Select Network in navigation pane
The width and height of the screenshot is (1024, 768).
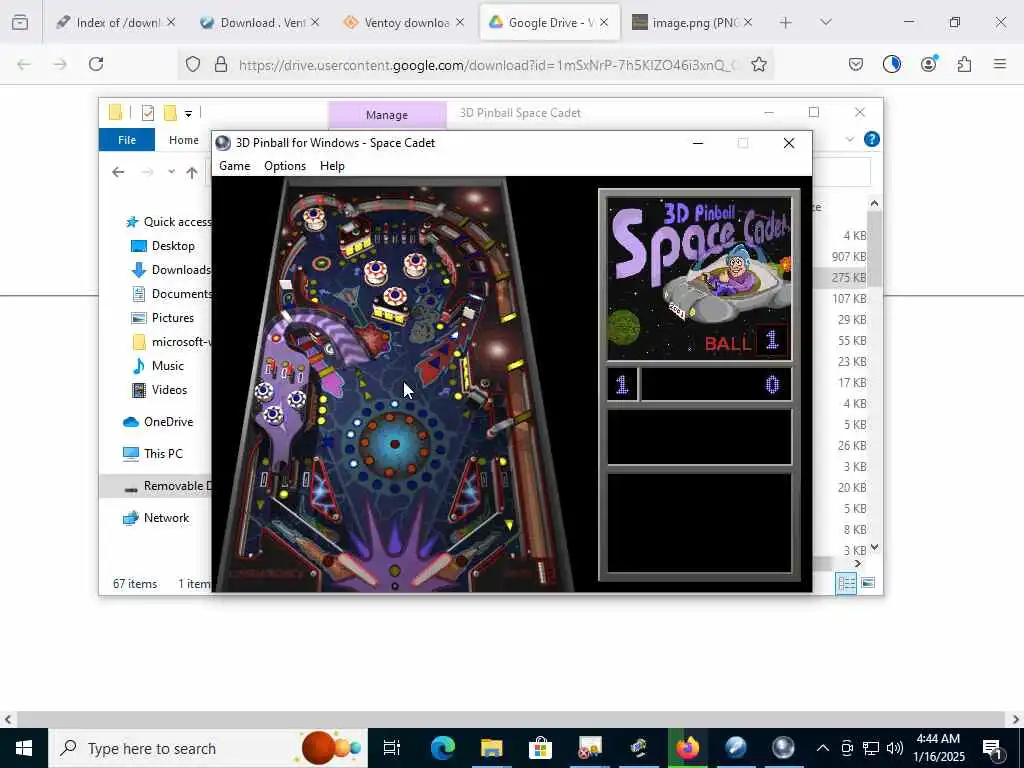click(x=155, y=518)
